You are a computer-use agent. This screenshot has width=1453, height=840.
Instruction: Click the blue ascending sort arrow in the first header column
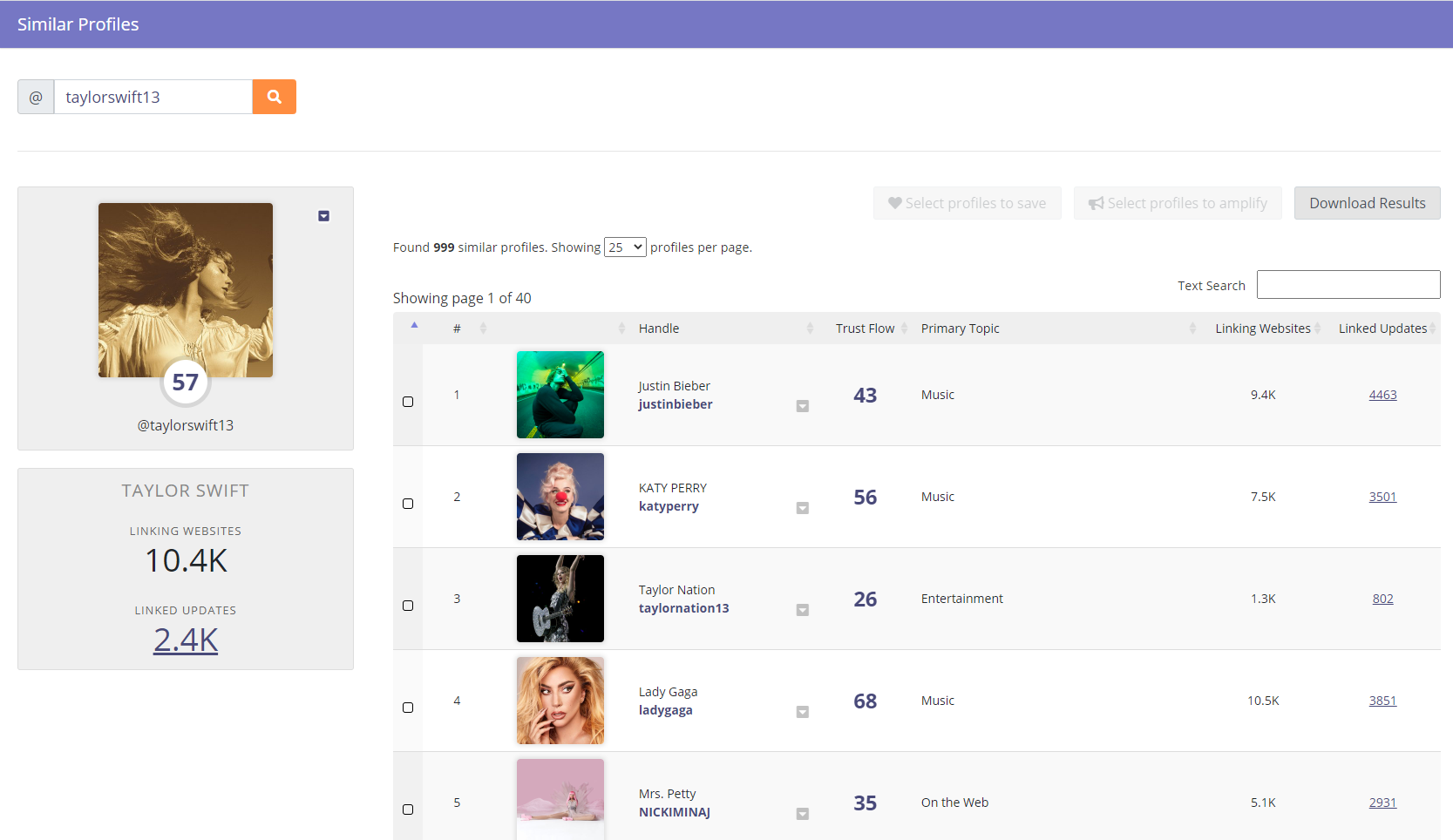click(414, 325)
